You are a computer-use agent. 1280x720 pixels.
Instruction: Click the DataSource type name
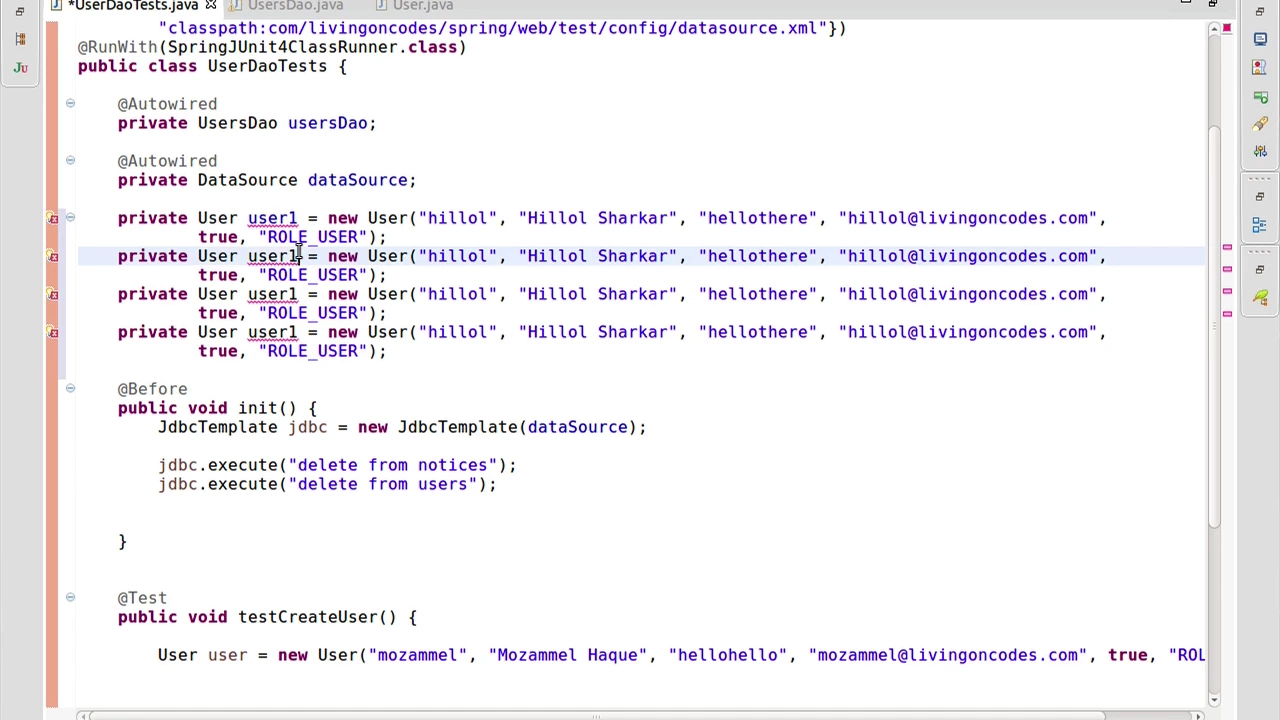pos(247,180)
